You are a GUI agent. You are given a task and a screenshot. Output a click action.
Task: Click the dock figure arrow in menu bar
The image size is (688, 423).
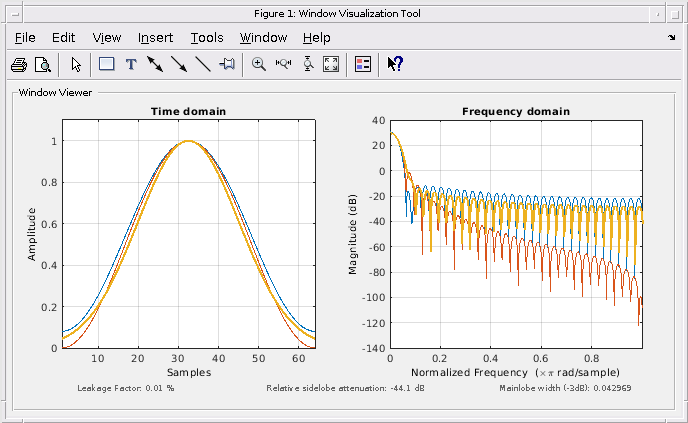click(x=671, y=38)
